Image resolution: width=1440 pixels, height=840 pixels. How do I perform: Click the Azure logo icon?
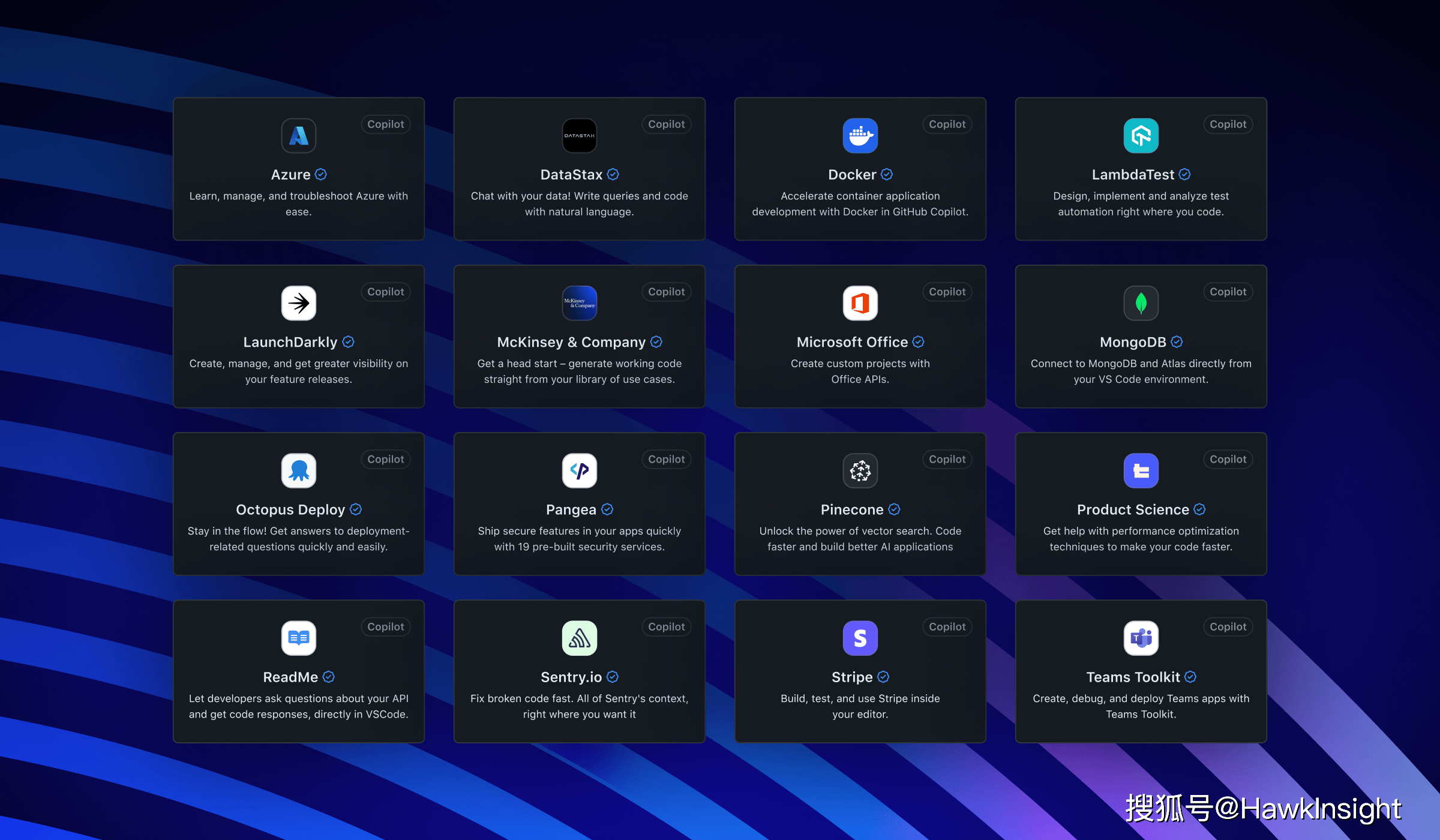tap(299, 136)
